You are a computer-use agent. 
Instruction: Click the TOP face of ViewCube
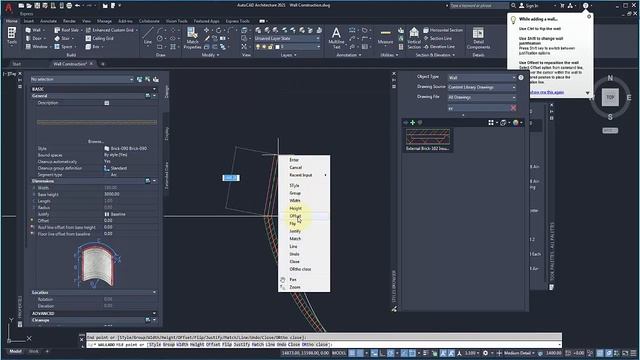pos(610,98)
